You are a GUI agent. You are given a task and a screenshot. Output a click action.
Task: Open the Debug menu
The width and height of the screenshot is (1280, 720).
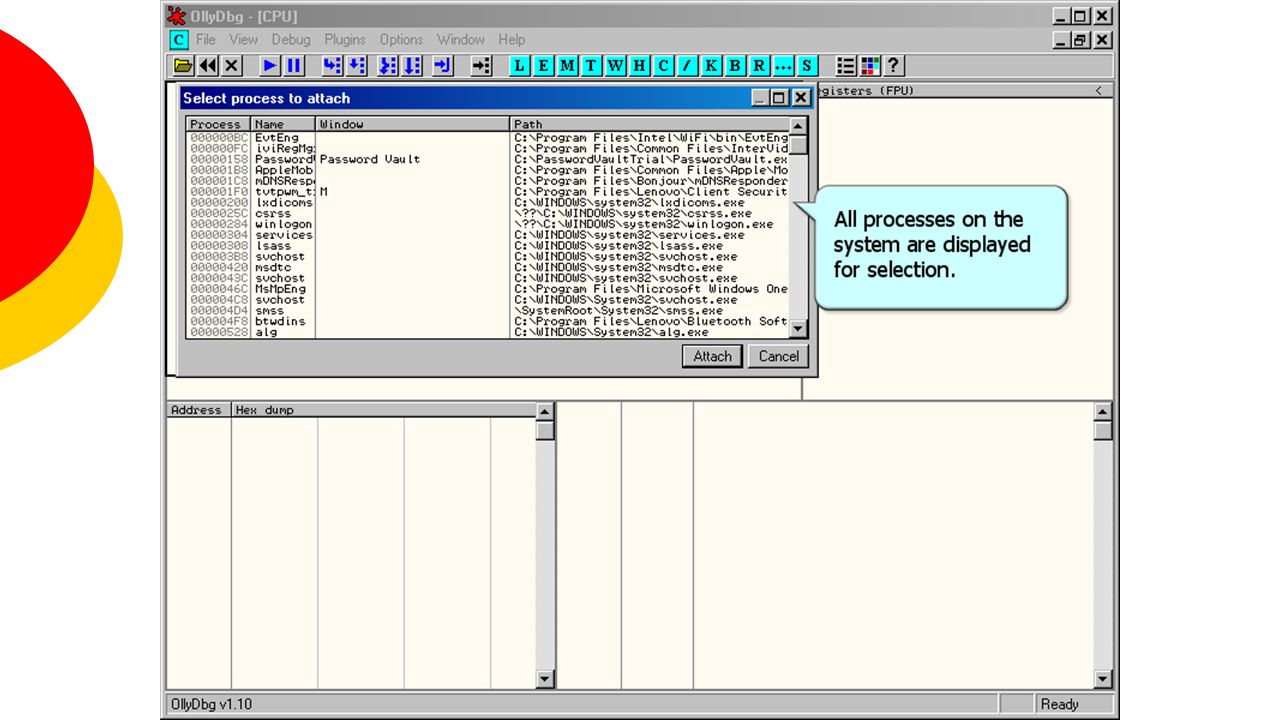point(291,40)
